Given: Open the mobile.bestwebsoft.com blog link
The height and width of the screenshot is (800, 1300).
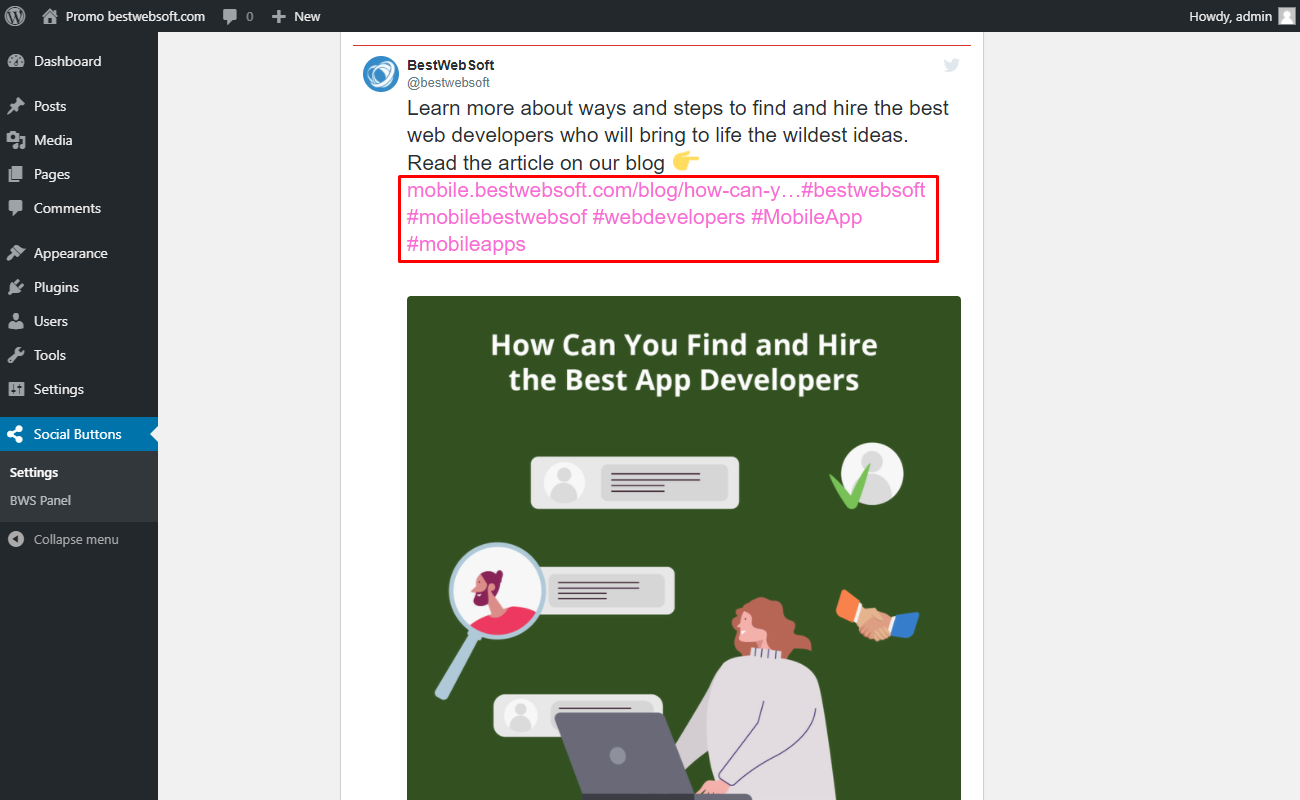Looking at the screenshot, I should click(603, 190).
